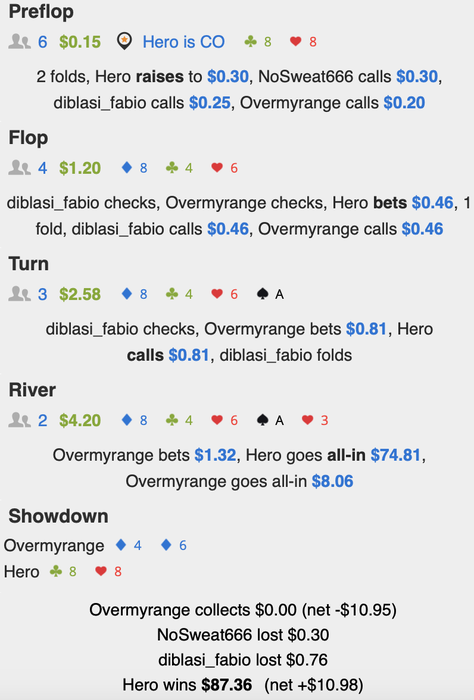Image resolution: width=474 pixels, height=700 pixels.
Task: Click the River players icon
Action: tap(19, 421)
